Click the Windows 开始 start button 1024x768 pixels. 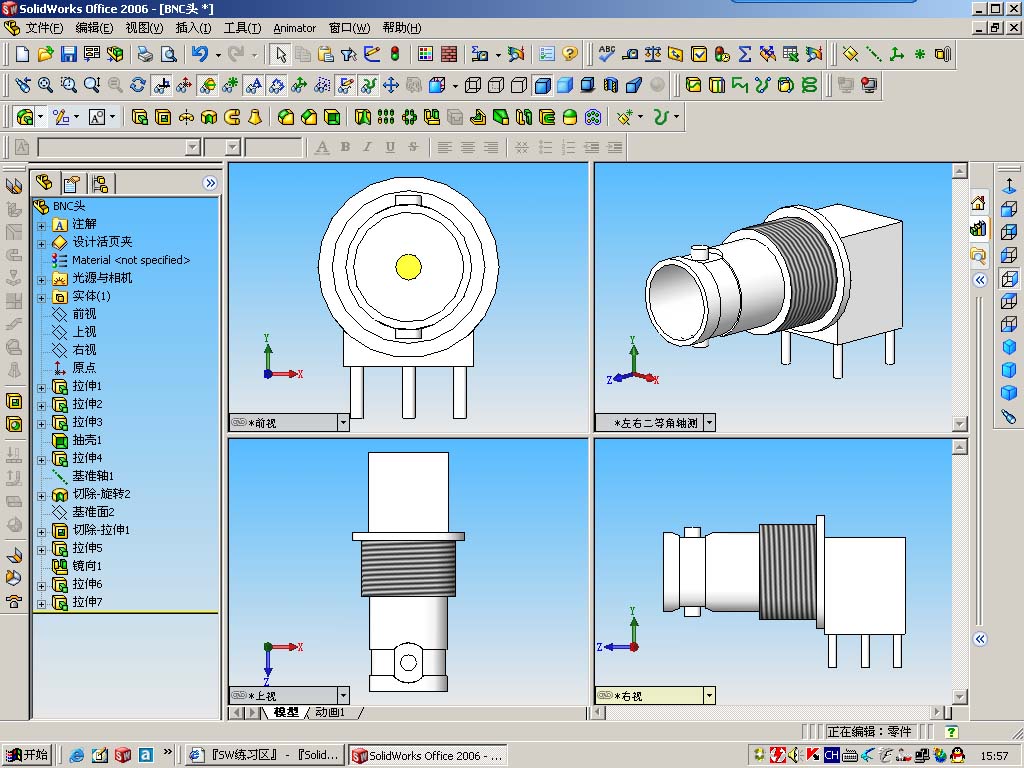27,755
